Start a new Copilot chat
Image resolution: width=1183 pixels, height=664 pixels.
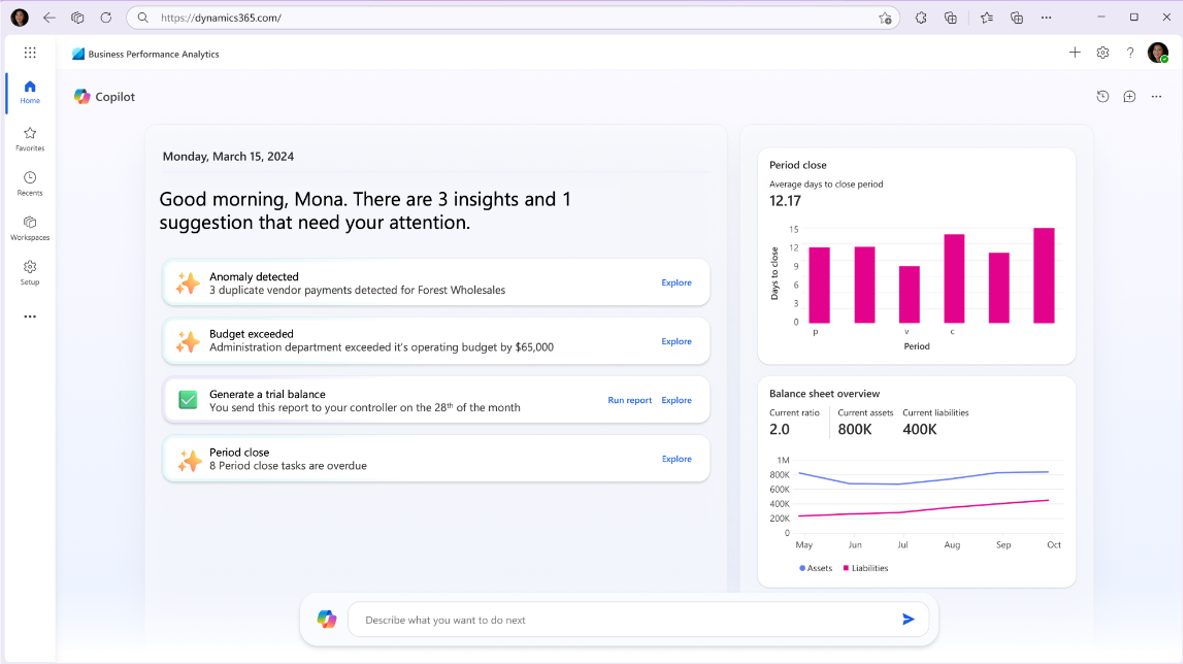click(x=1129, y=97)
